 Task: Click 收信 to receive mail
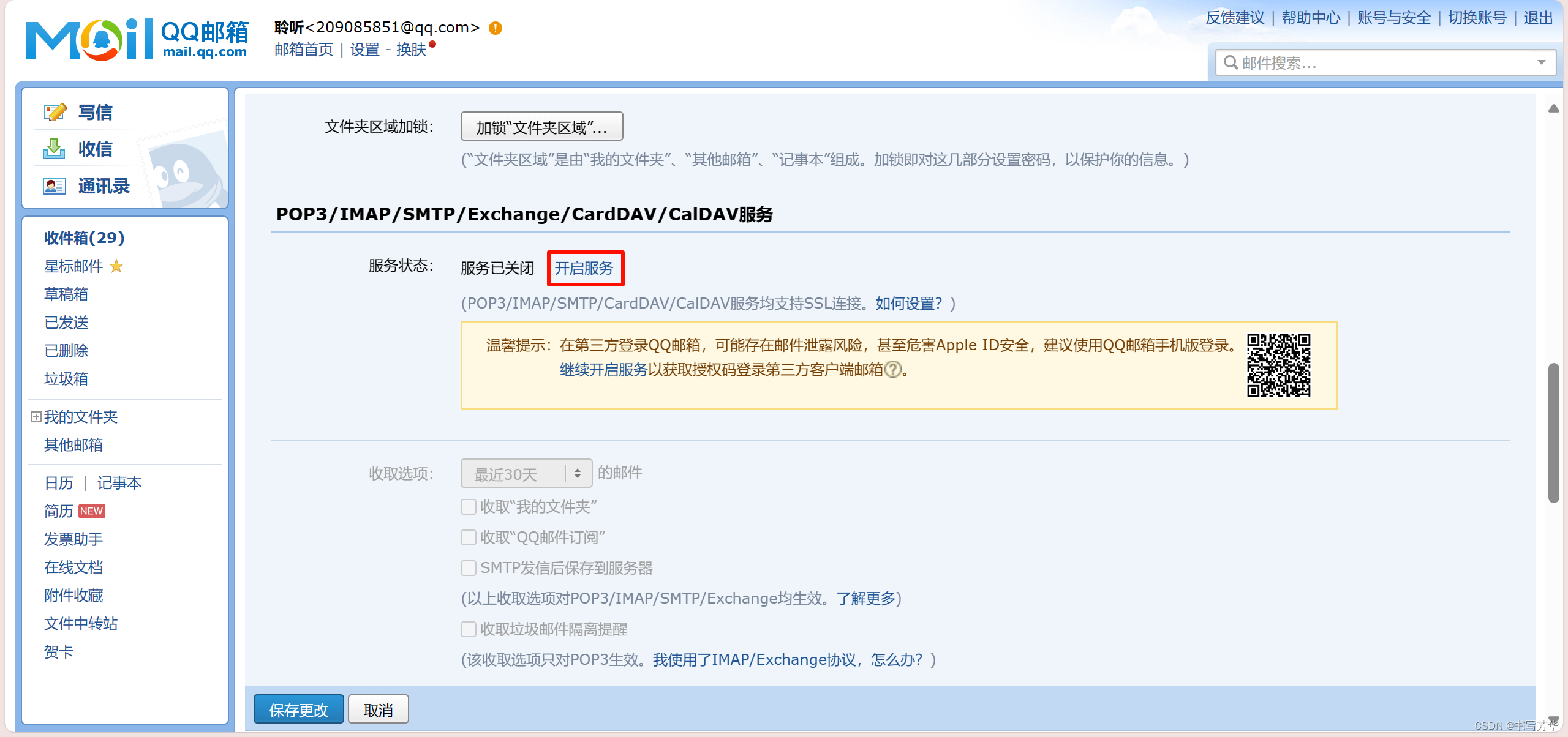coord(96,149)
